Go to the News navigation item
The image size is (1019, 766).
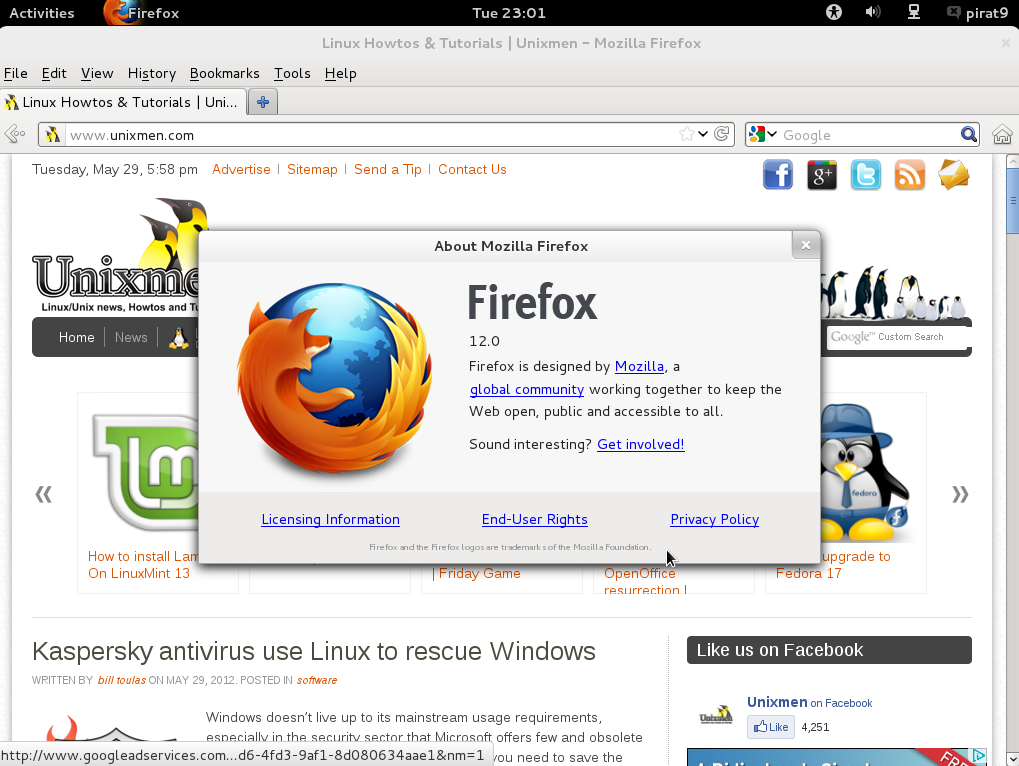coord(131,337)
